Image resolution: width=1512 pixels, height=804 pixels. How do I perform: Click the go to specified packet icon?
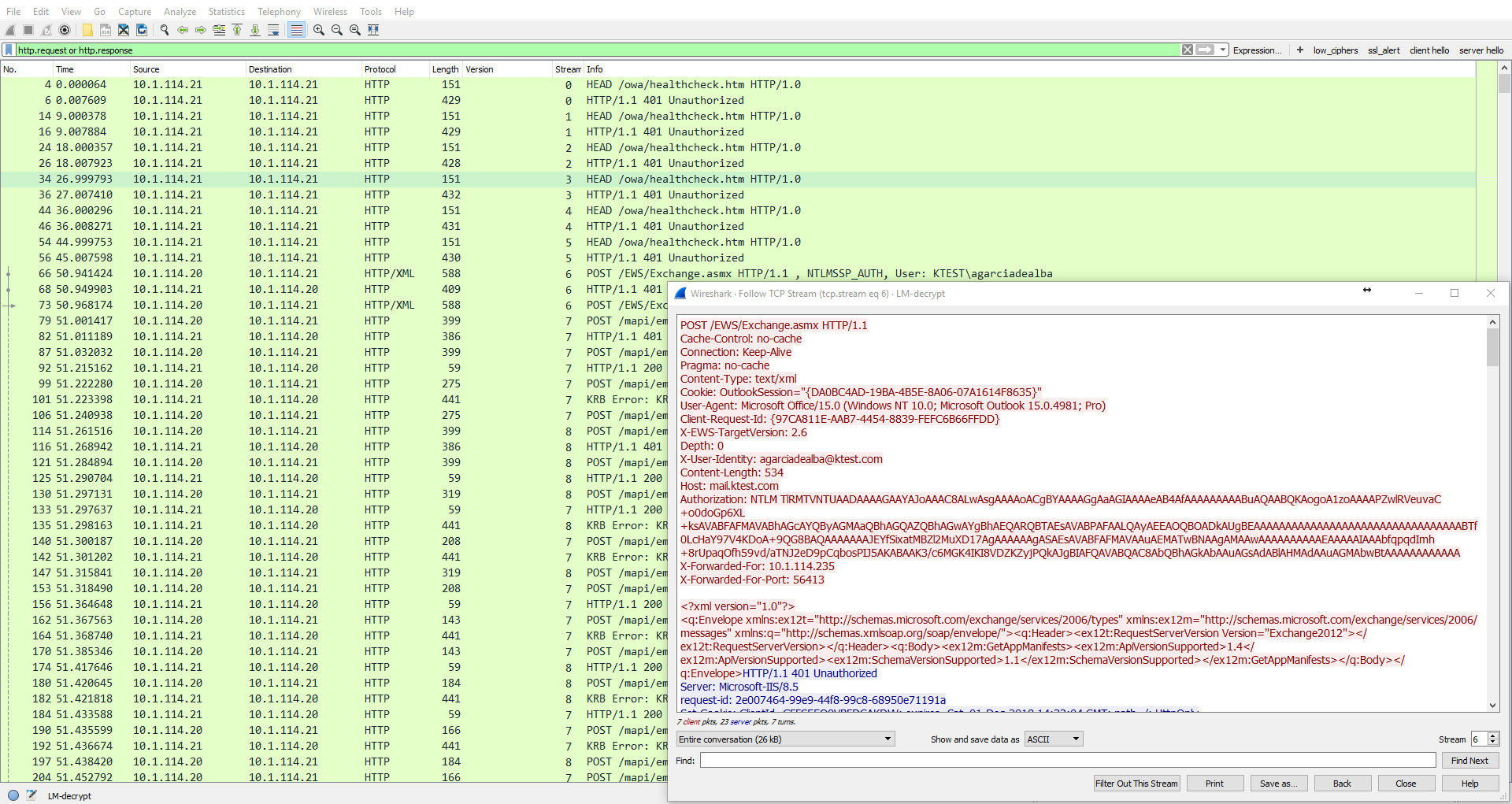[x=219, y=30]
